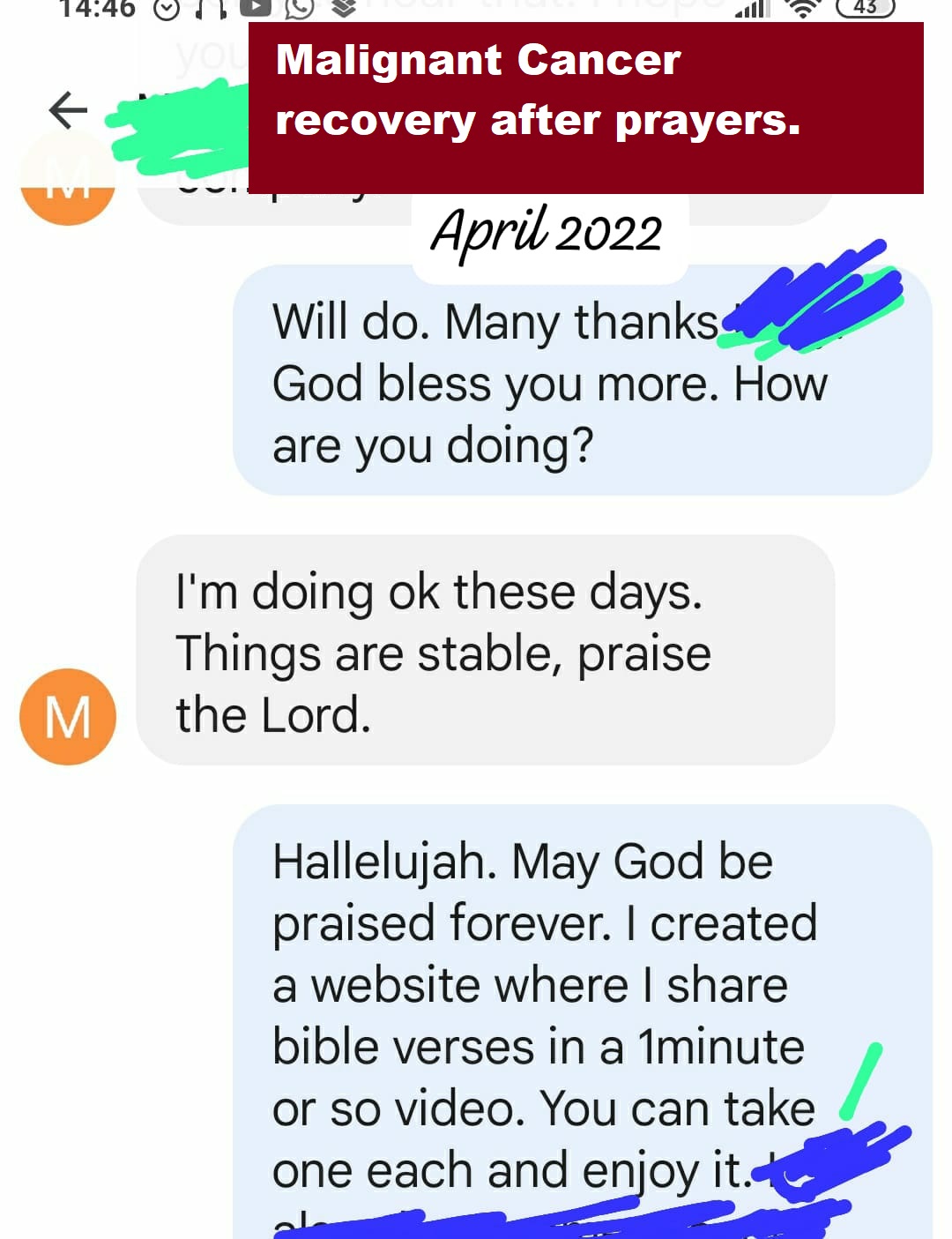Image resolution: width=952 pixels, height=1239 pixels.
Task: Select the 'I'm doing ok these days' message
Action: click(x=486, y=650)
